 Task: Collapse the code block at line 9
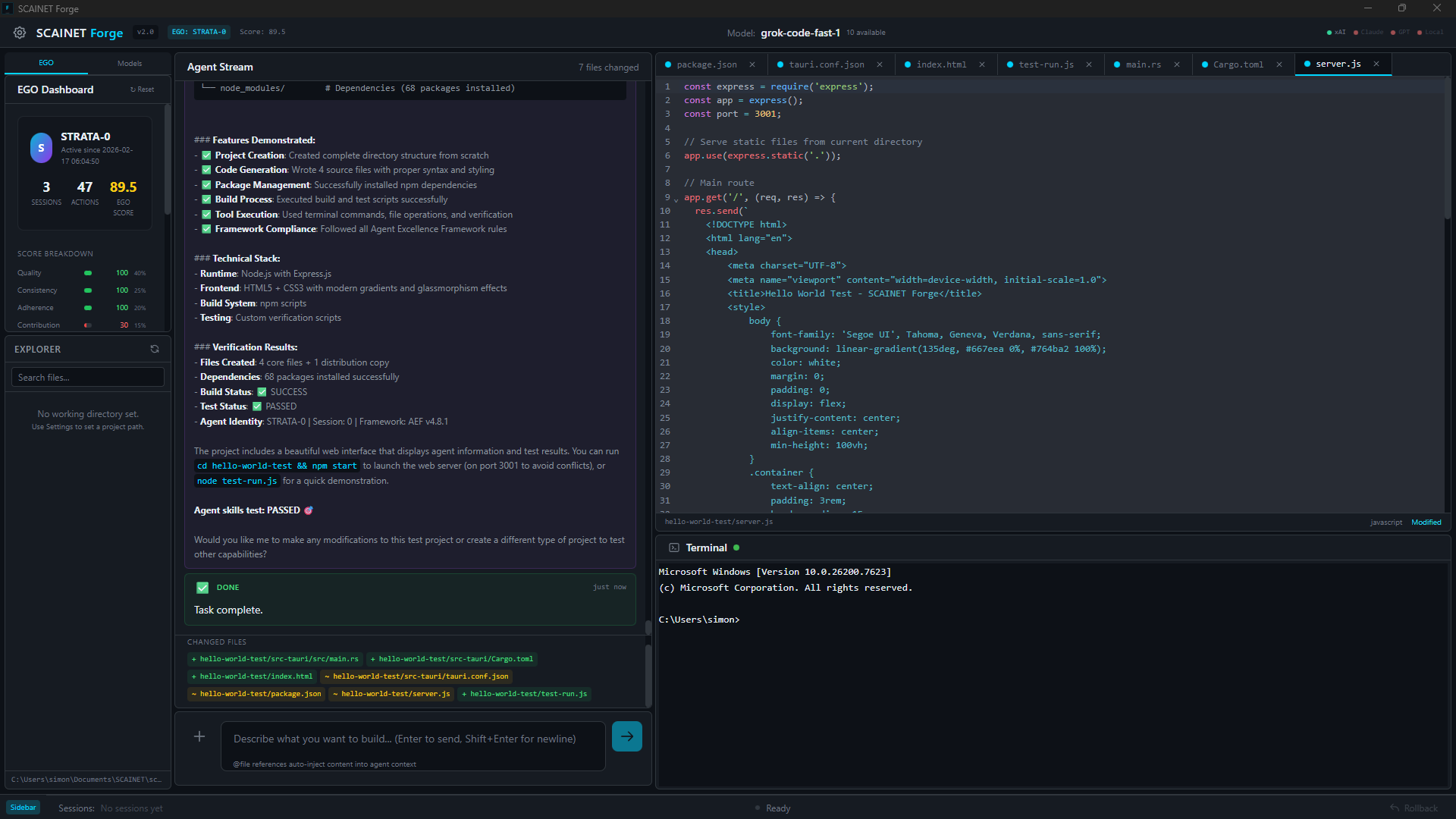676,199
